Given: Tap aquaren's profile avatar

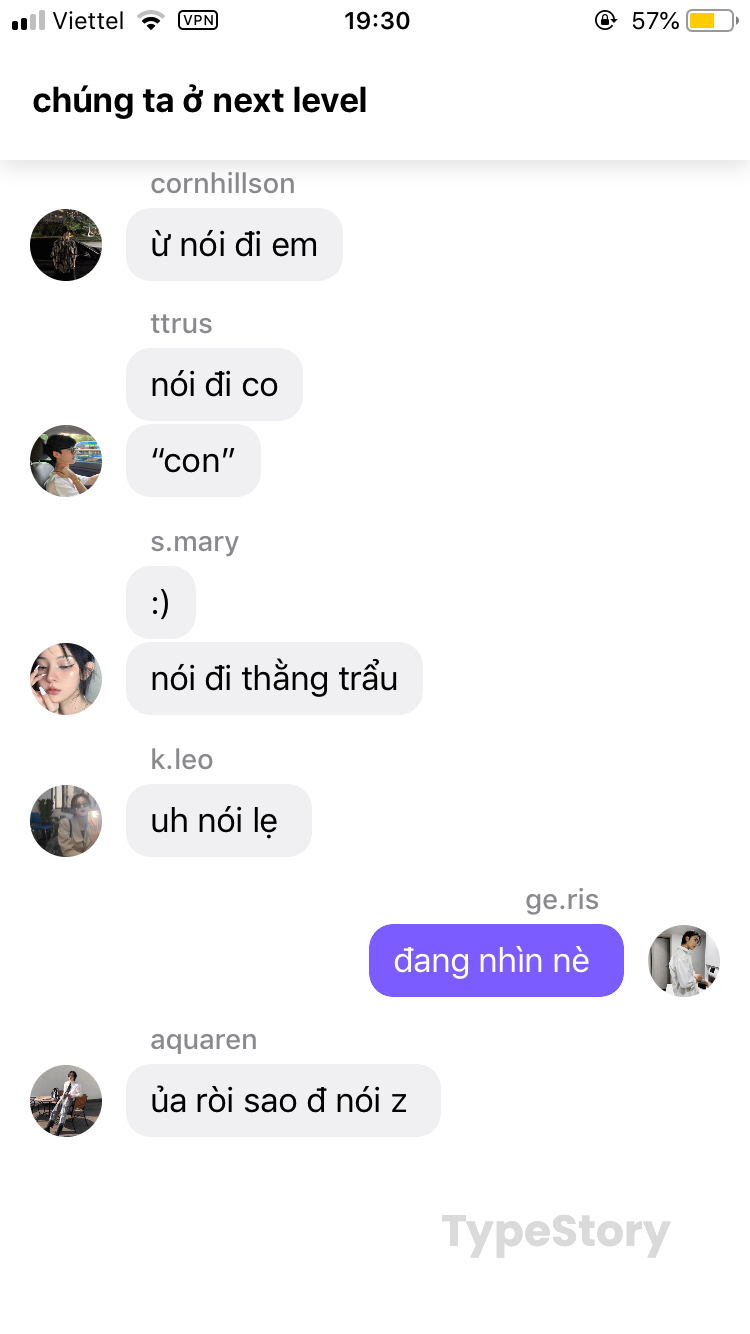Looking at the screenshot, I should (66, 1101).
